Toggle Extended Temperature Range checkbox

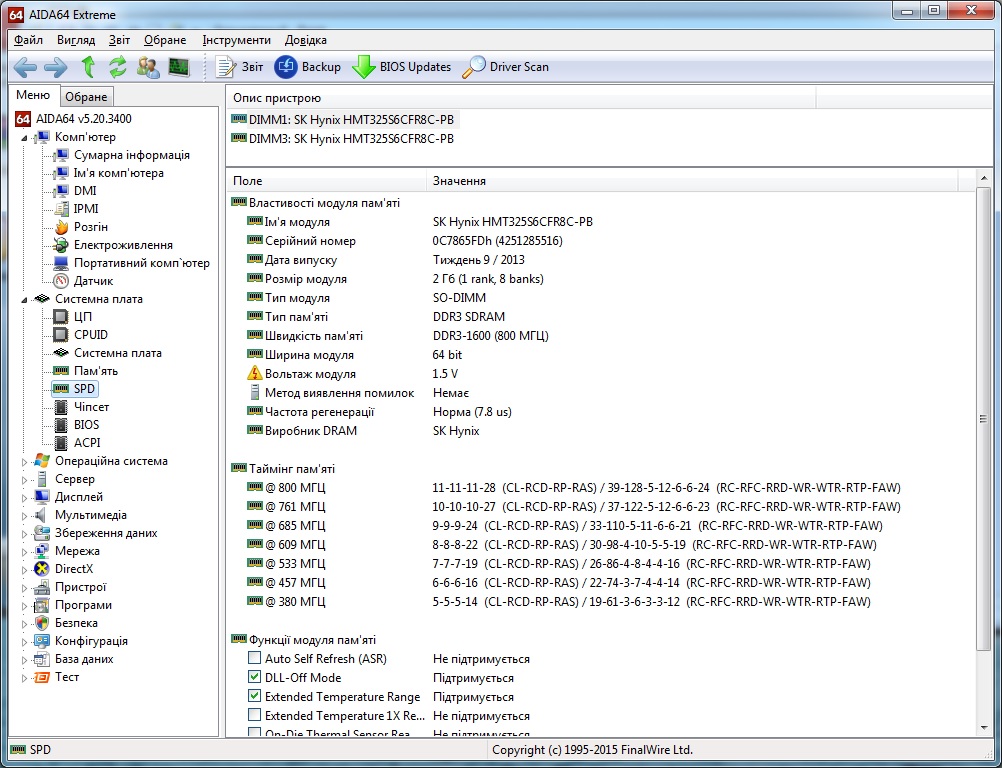(x=254, y=696)
